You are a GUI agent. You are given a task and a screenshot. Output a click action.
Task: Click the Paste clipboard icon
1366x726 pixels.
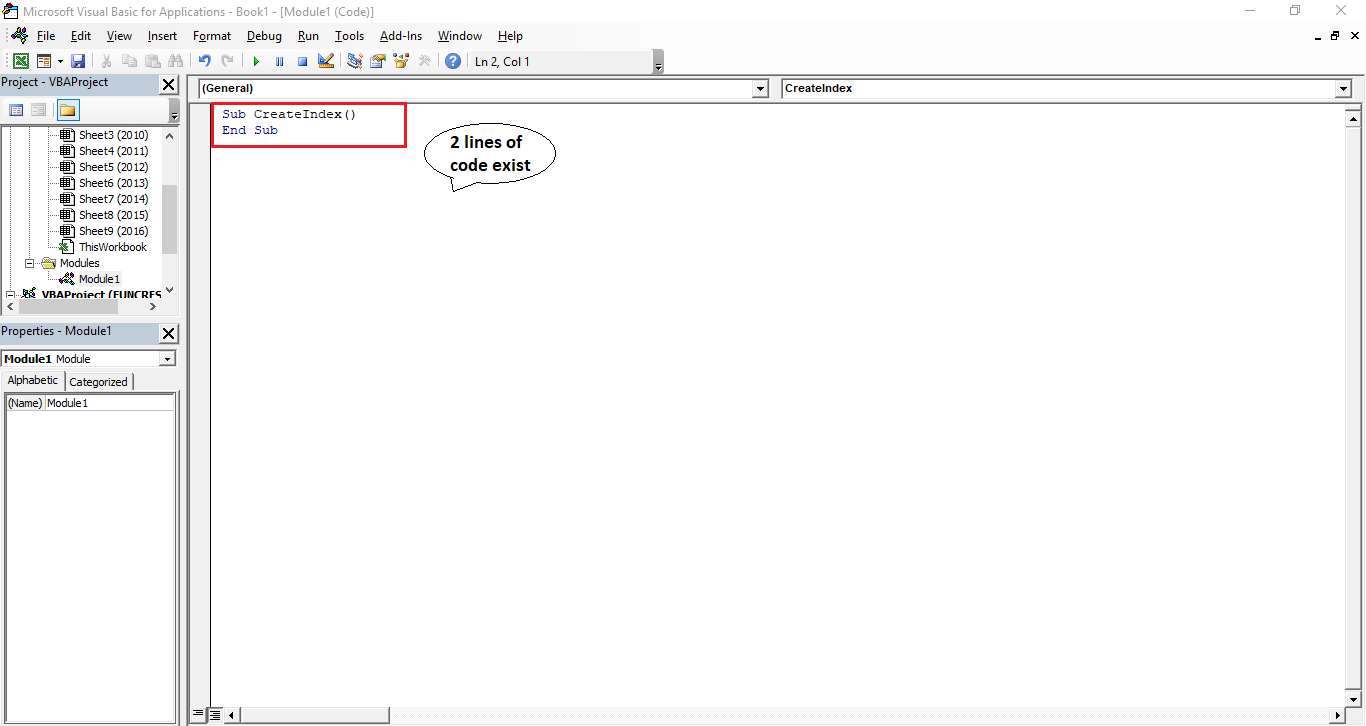tap(152, 61)
